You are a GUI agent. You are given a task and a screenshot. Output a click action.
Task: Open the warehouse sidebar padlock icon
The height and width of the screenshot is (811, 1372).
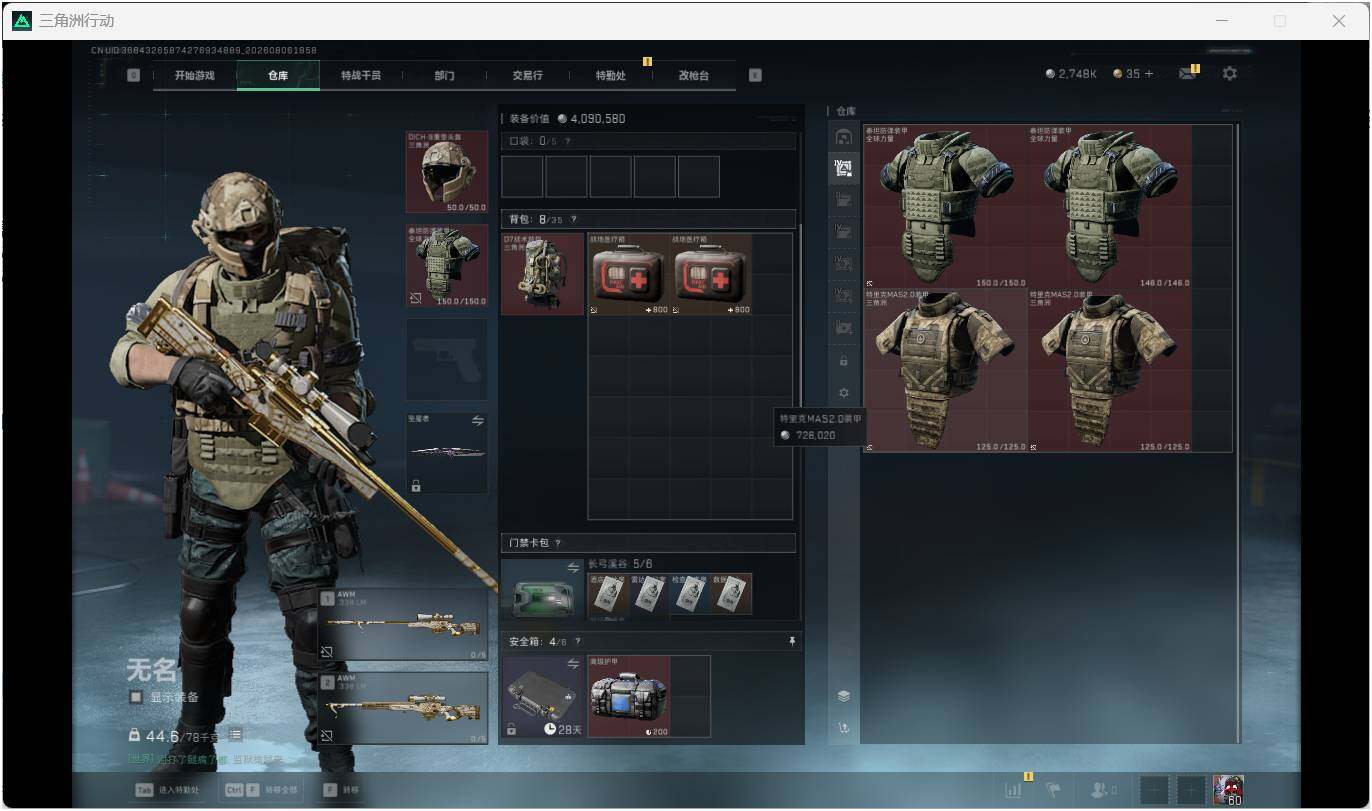(x=843, y=361)
